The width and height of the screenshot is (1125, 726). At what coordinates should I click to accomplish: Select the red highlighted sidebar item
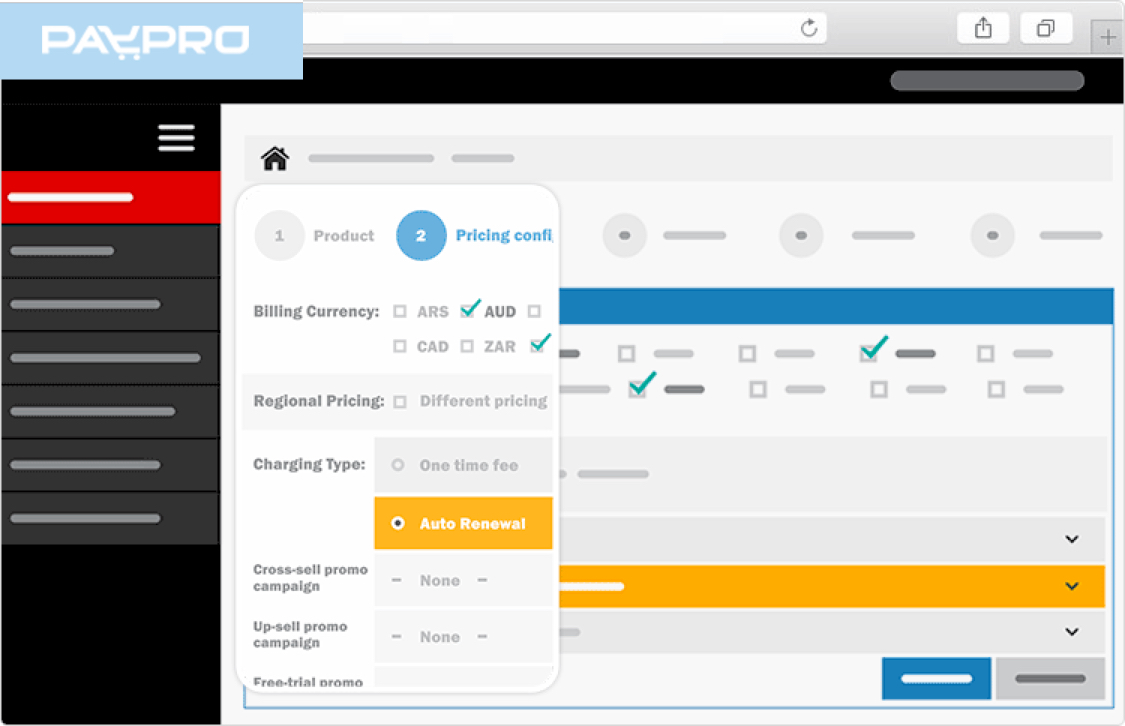(110, 197)
